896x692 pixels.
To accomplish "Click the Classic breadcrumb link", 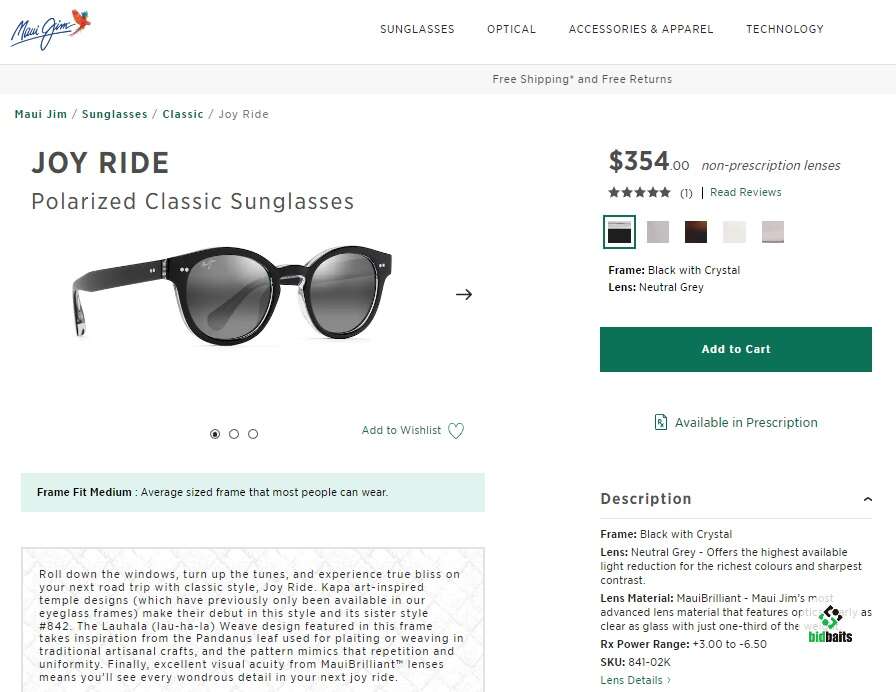I will [x=183, y=114].
